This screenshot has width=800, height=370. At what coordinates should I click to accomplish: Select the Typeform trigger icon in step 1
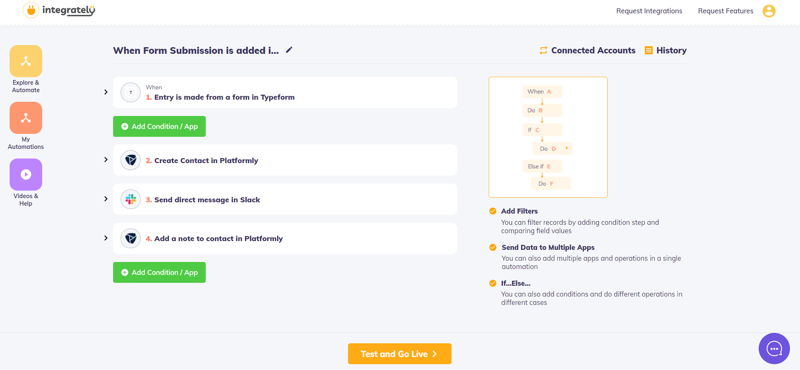tap(131, 92)
